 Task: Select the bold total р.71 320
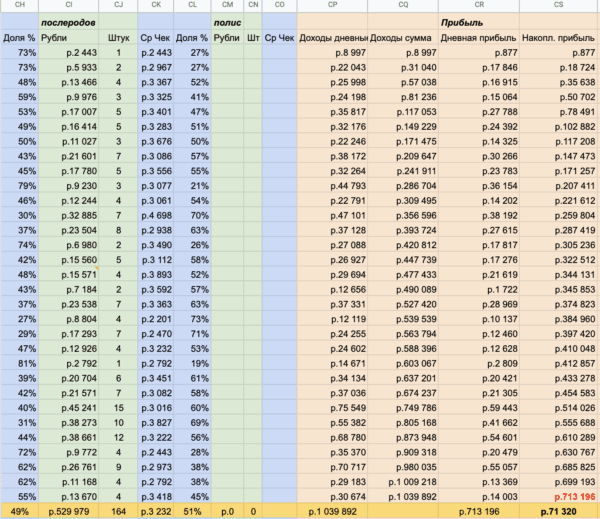click(560, 511)
